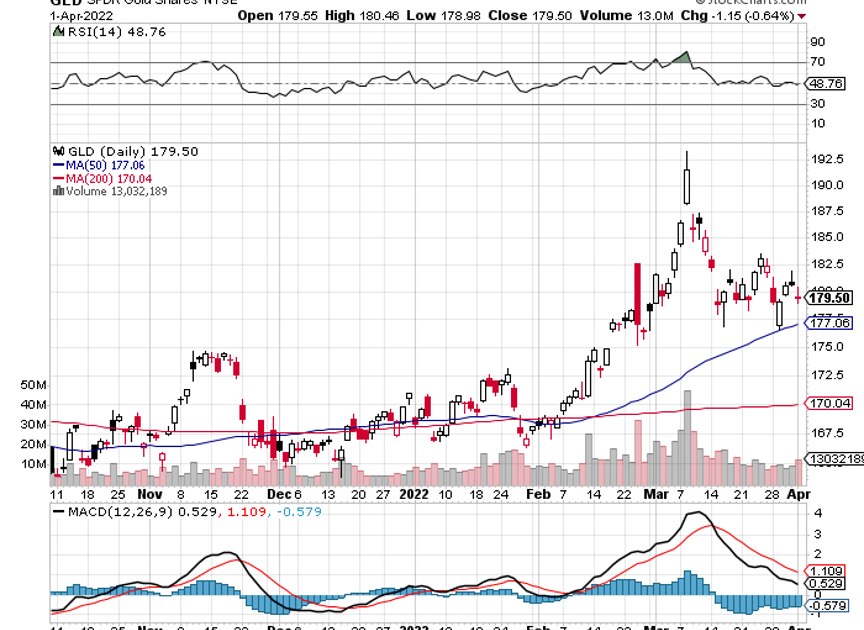The width and height of the screenshot is (864, 630).
Task: Click the 175.0 price axis label
Action: click(827, 347)
